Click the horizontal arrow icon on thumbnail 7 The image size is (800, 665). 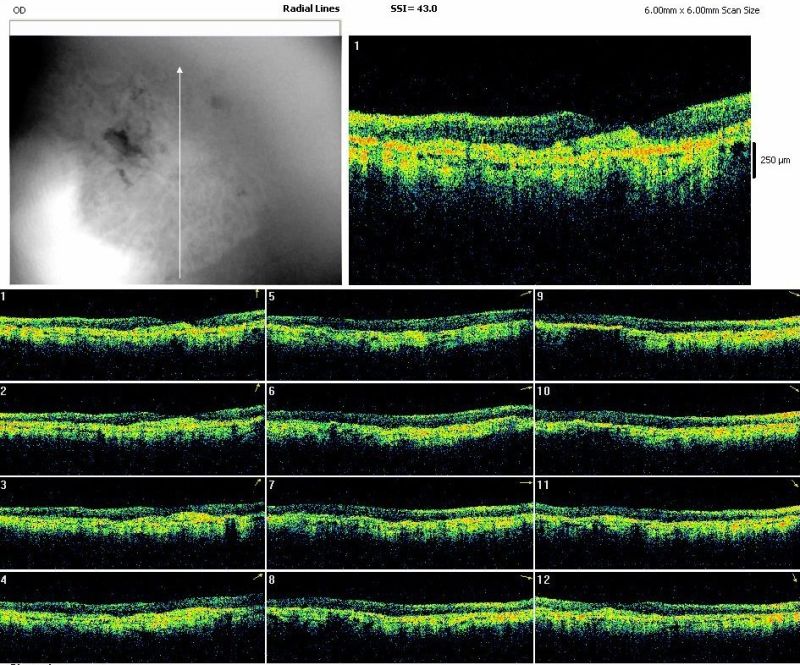(x=525, y=482)
